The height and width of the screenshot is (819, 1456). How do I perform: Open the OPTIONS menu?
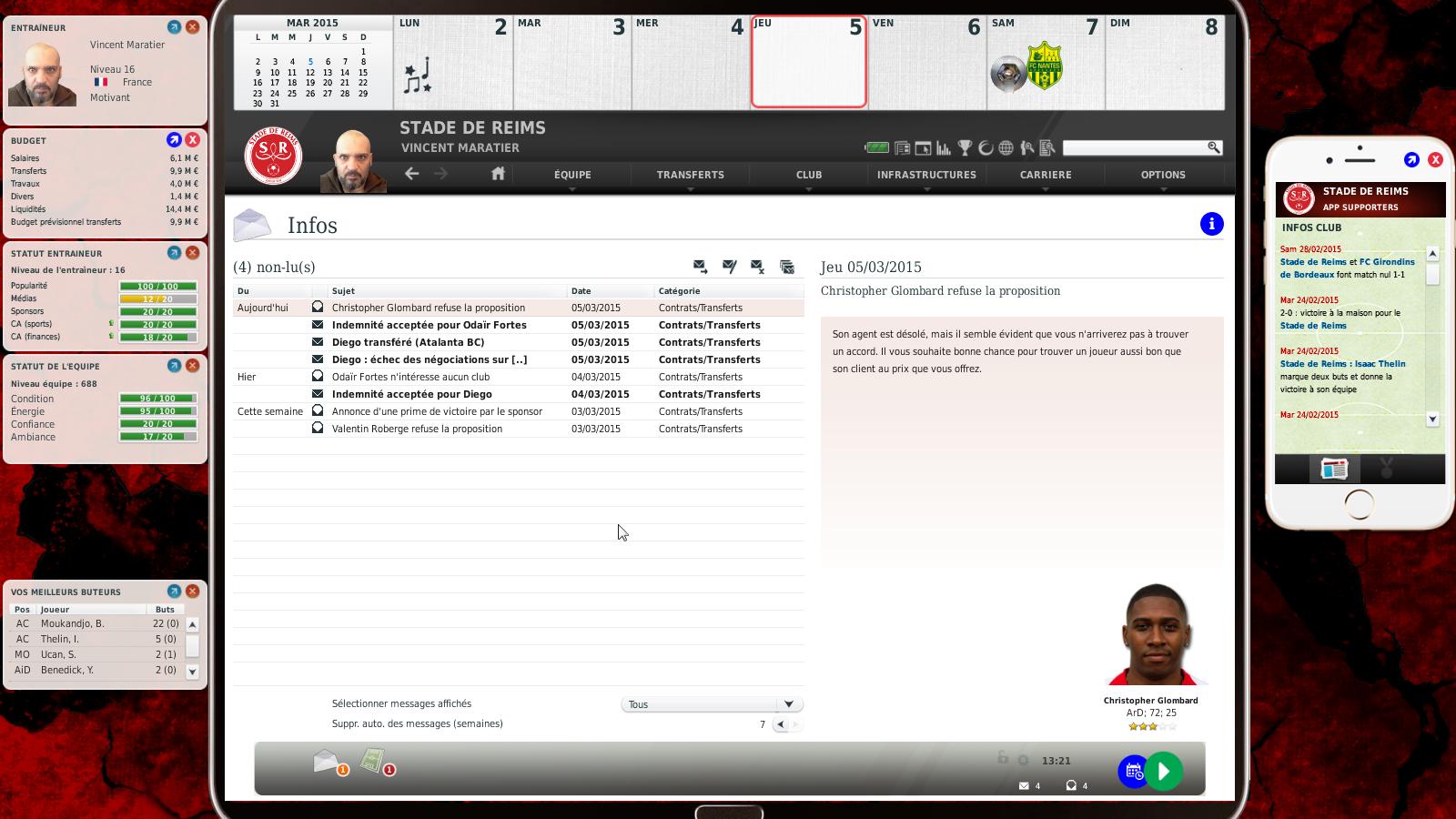point(1163,175)
